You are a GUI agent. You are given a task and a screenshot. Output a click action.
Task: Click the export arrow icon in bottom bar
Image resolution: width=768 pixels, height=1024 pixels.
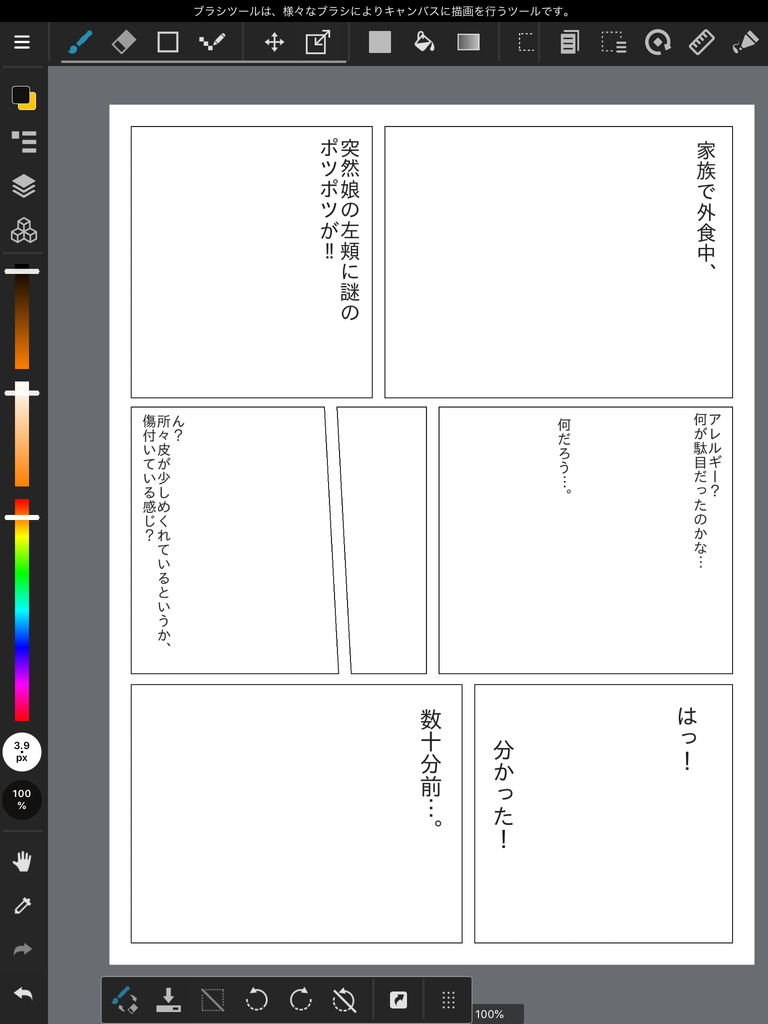[398, 1000]
